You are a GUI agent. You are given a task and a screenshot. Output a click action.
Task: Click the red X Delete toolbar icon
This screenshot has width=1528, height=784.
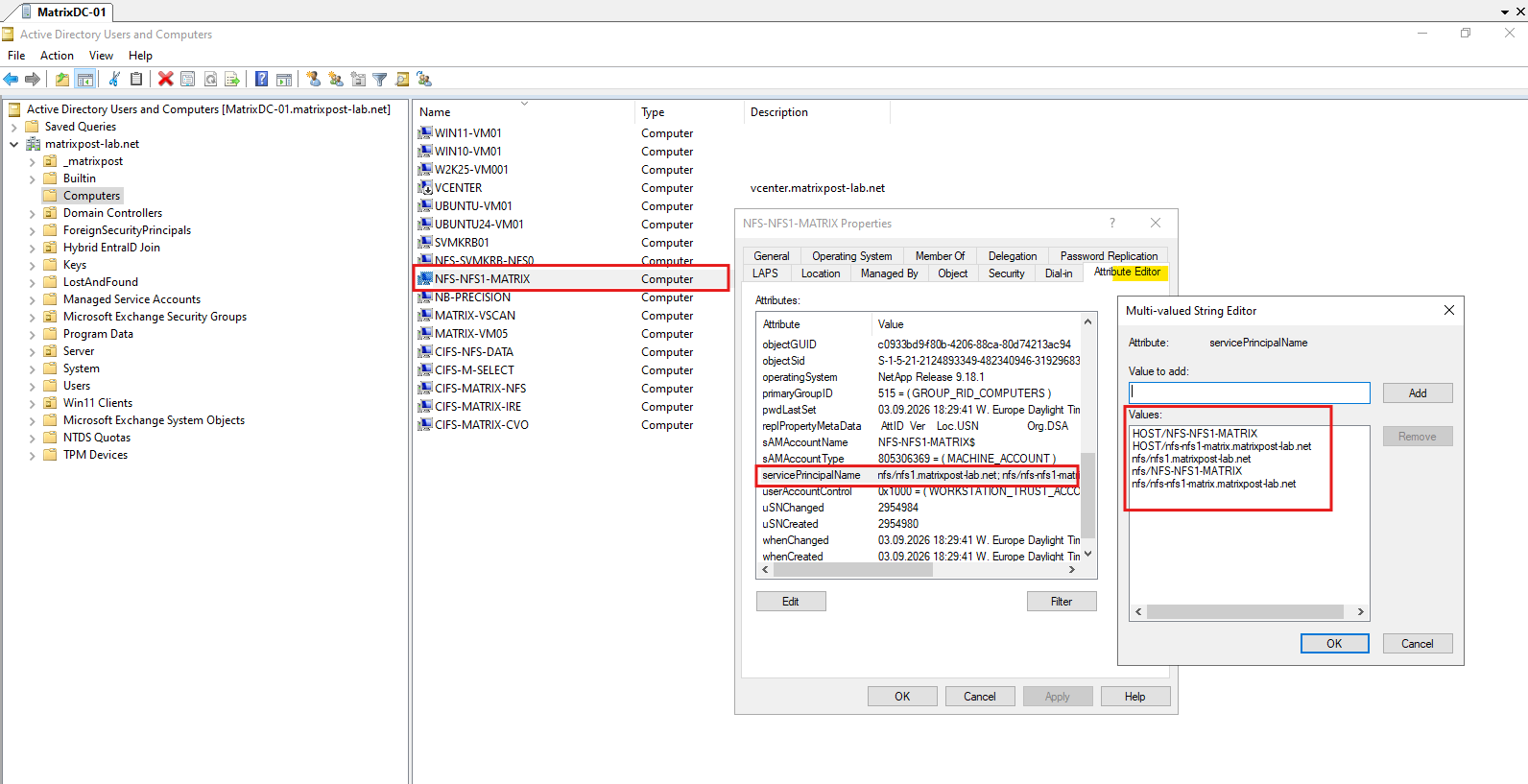click(166, 79)
